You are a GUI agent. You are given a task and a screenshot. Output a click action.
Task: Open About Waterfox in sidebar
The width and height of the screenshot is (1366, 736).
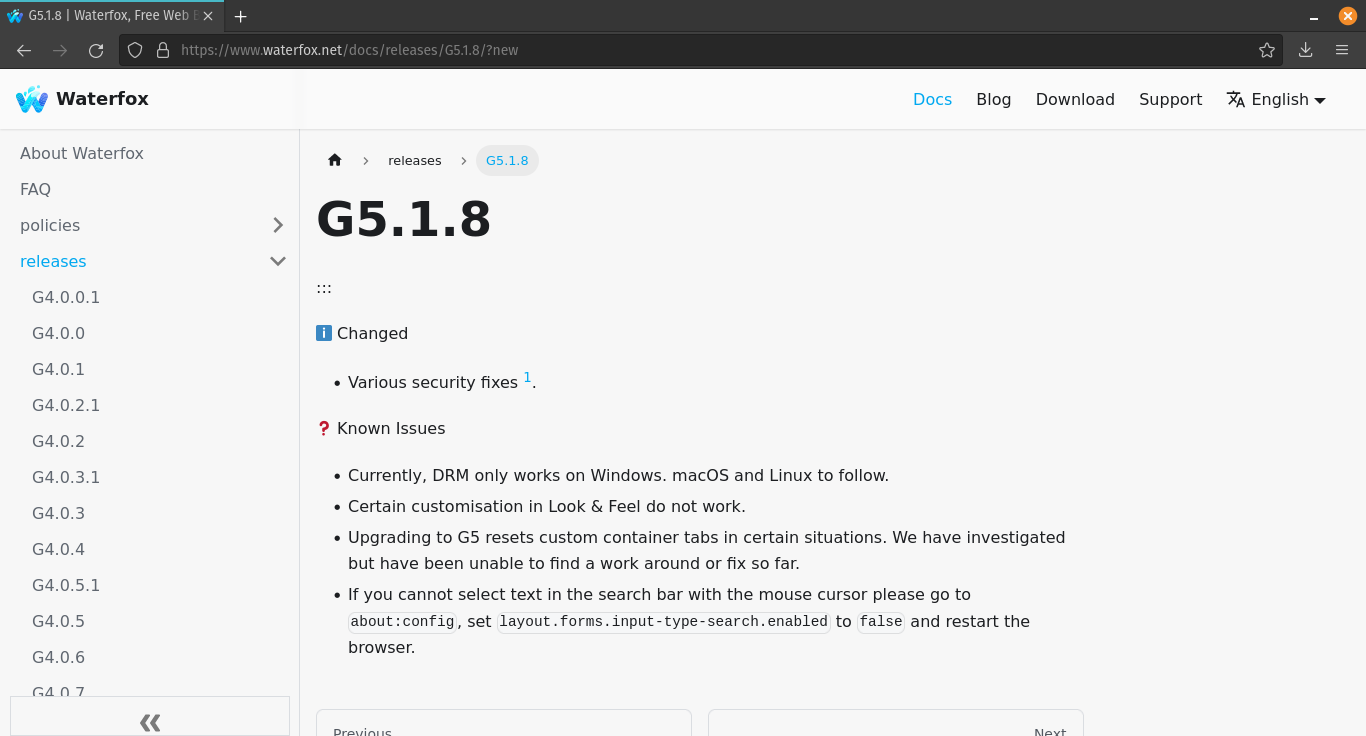[82, 153]
